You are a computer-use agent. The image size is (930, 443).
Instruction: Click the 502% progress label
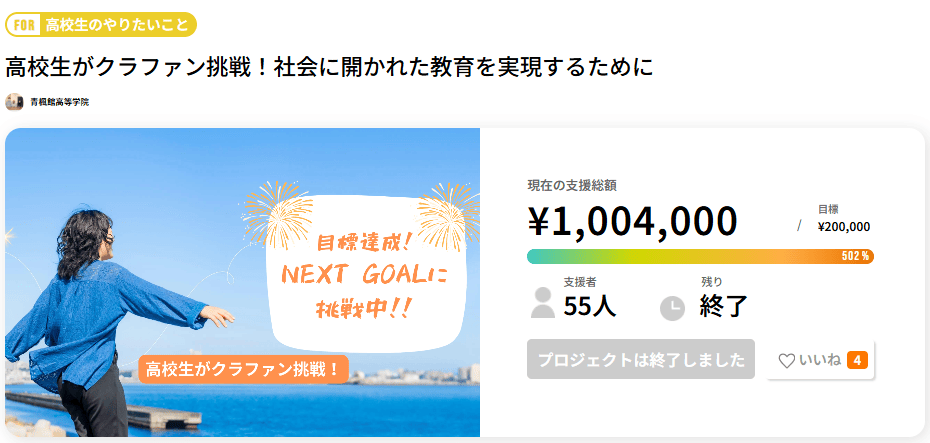click(x=855, y=256)
